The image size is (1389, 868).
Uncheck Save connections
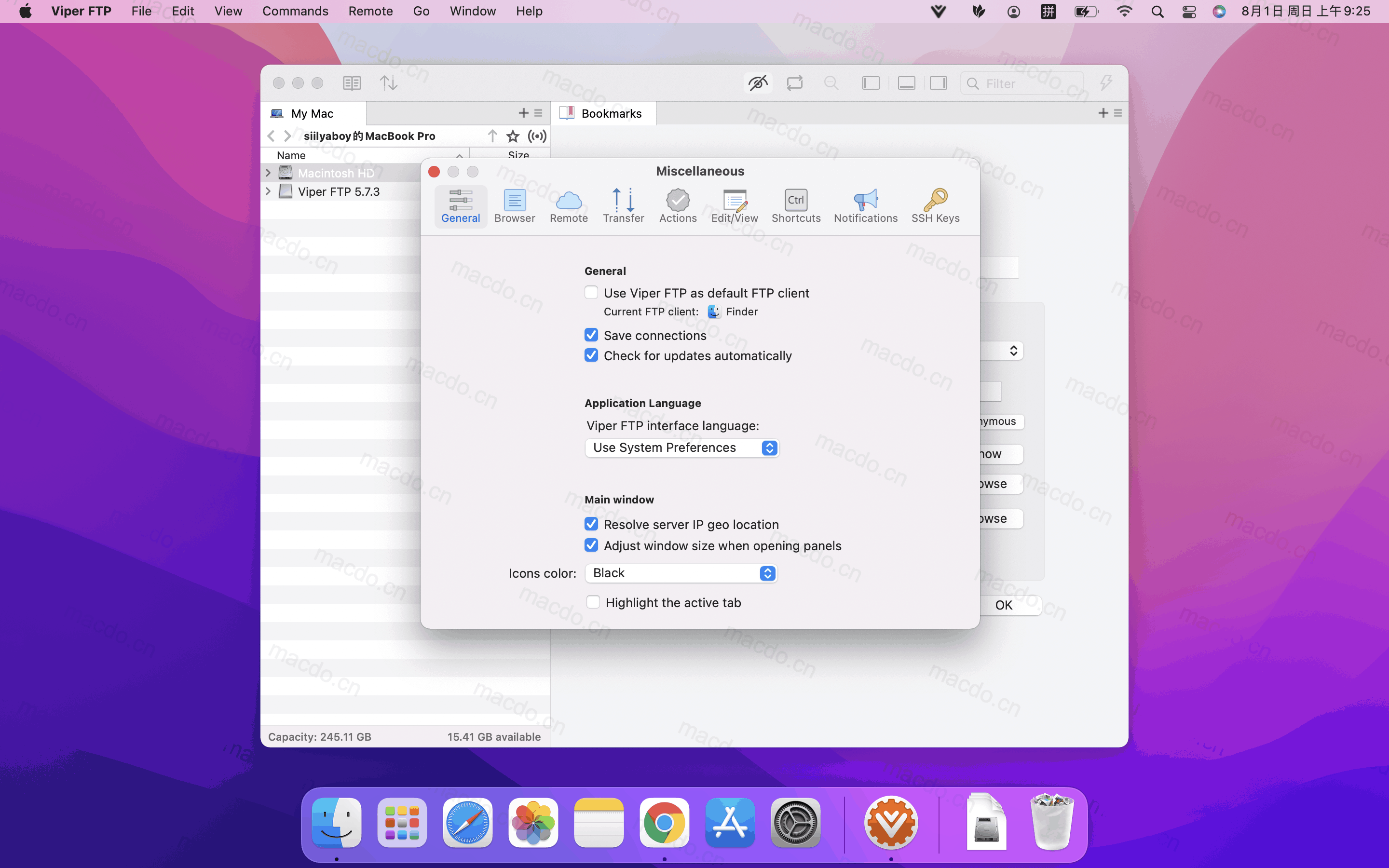pyautogui.click(x=591, y=335)
